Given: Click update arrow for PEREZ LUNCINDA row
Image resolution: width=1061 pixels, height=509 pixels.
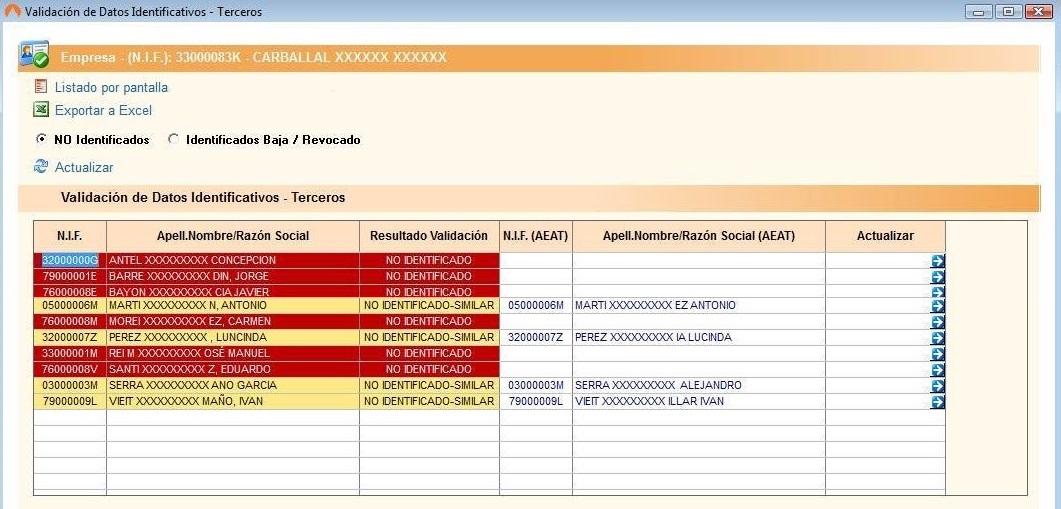Looking at the screenshot, I should (x=937, y=339).
